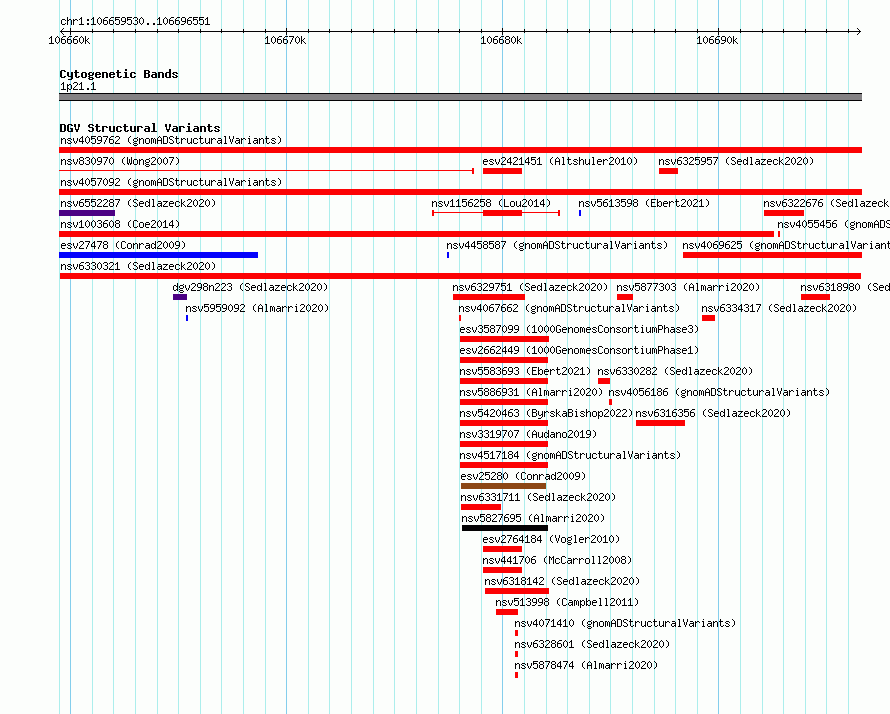Open the nsv6318980 variant label
This screenshot has width=890, height=714.
(845, 287)
